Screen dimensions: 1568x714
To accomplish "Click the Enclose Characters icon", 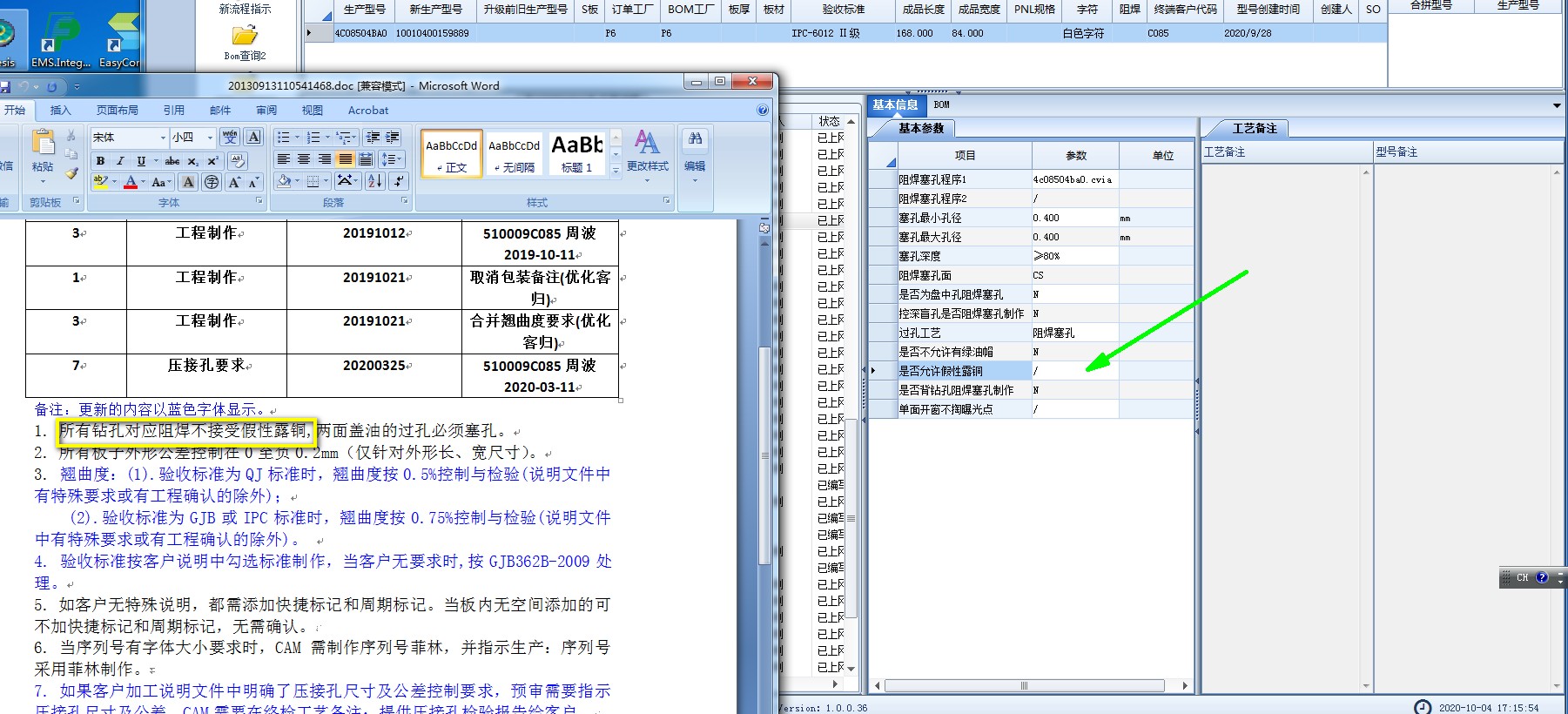I will tap(212, 182).
